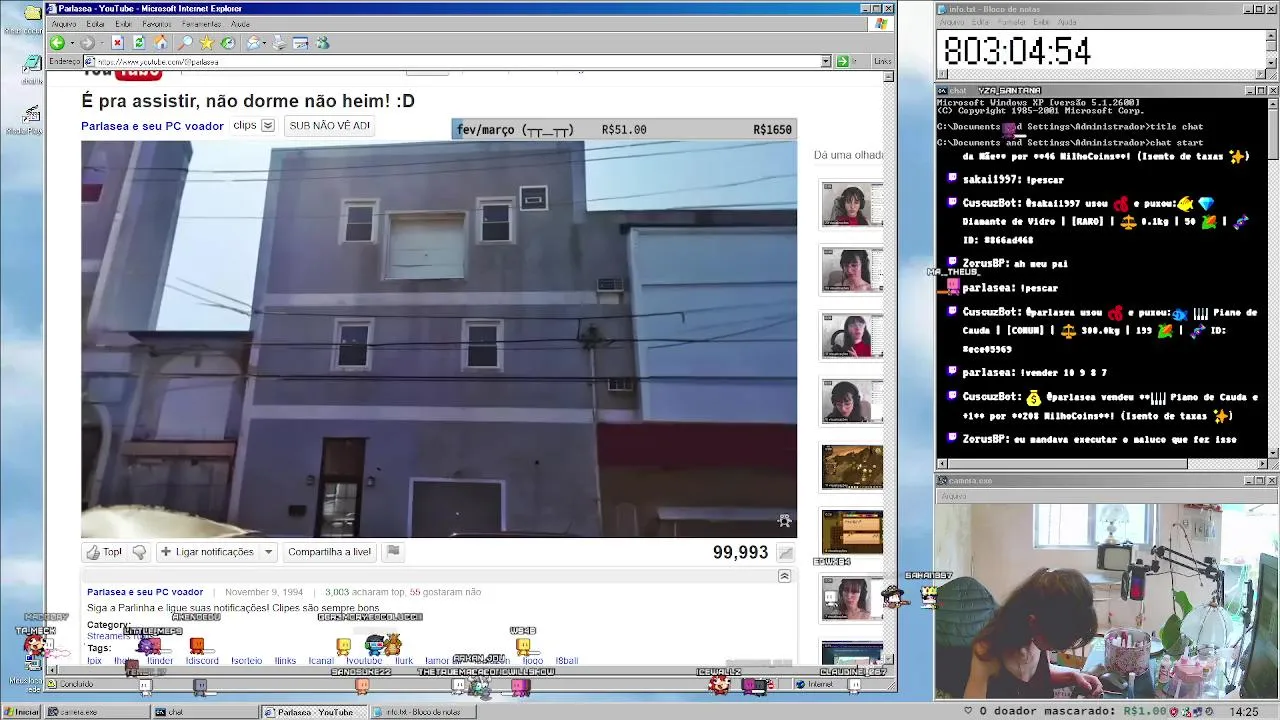The width and height of the screenshot is (1280, 720).
Task: Click the !links tag link
Action: [285, 661]
